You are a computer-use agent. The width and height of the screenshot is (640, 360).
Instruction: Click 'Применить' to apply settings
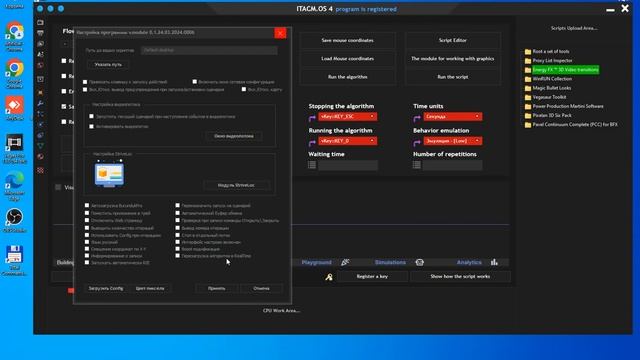click(216, 288)
